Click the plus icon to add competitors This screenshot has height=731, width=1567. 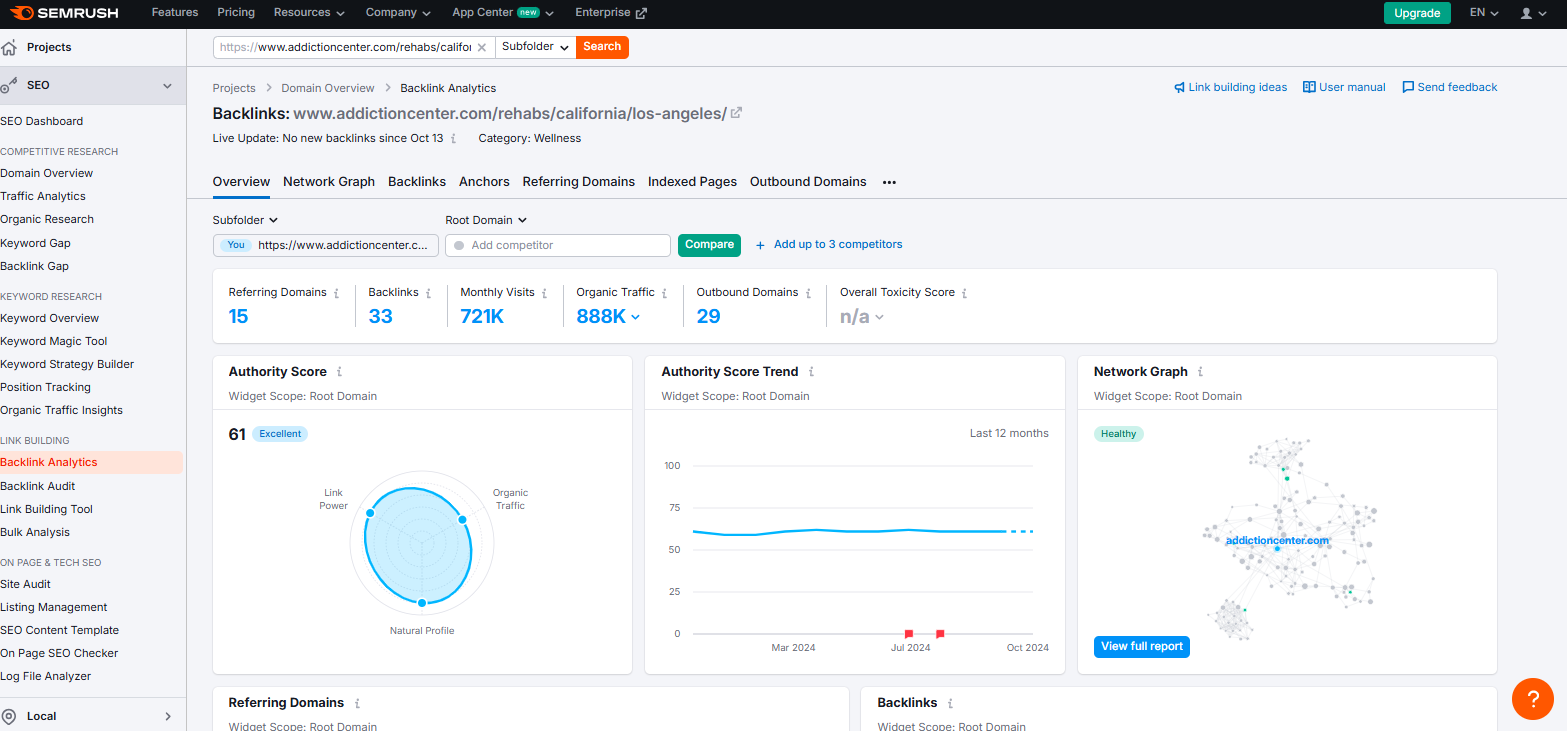pos(760,245)
